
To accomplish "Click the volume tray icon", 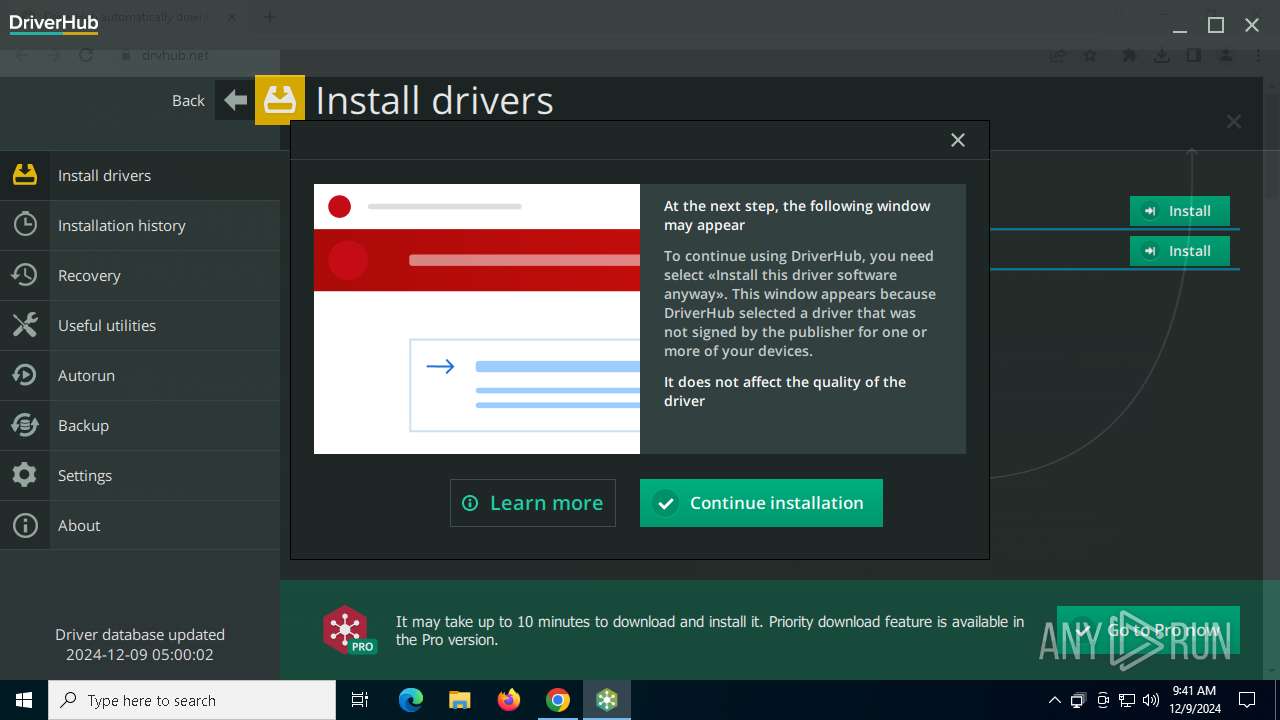I will [x=1151, y=700].
